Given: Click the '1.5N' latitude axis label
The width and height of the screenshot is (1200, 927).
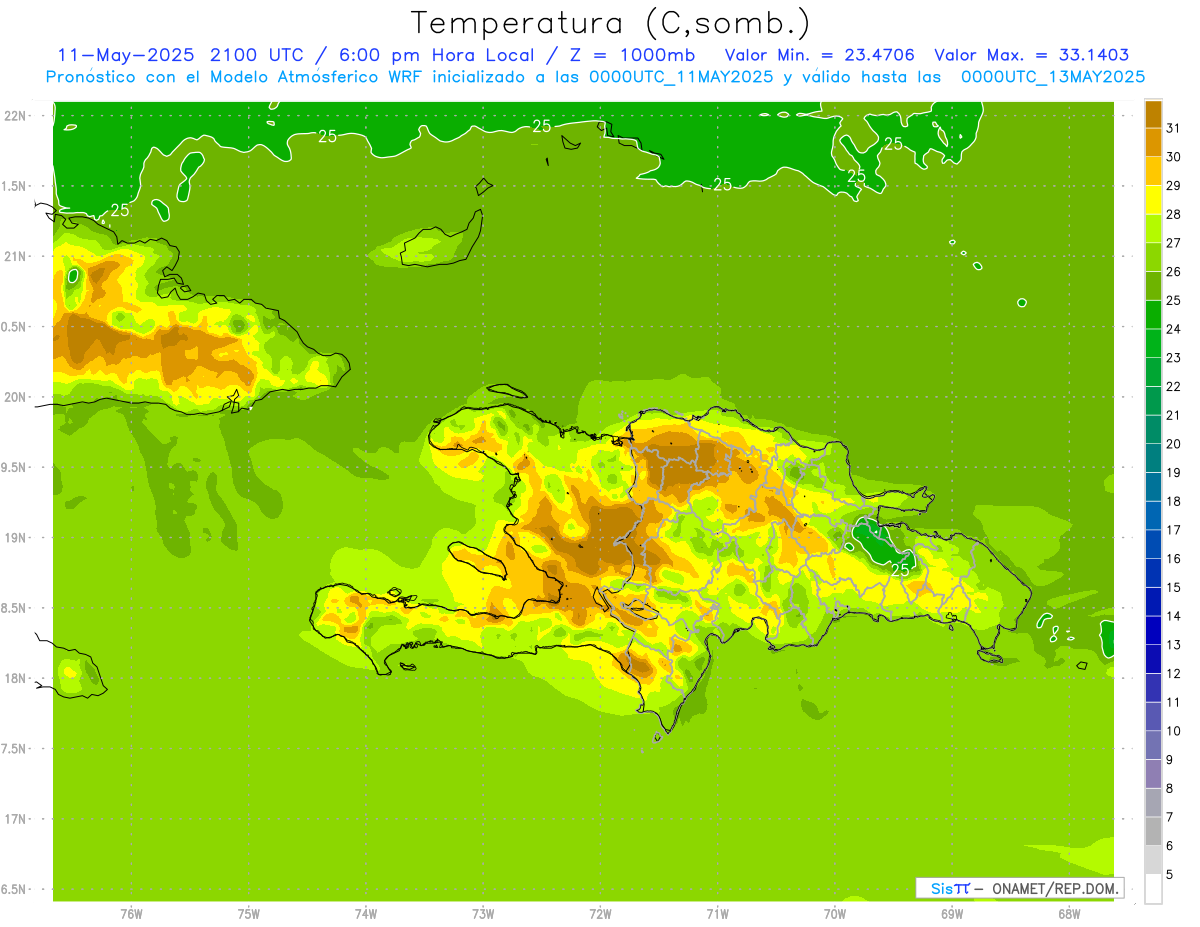Looking at the screenshot, I should (16, 186).
